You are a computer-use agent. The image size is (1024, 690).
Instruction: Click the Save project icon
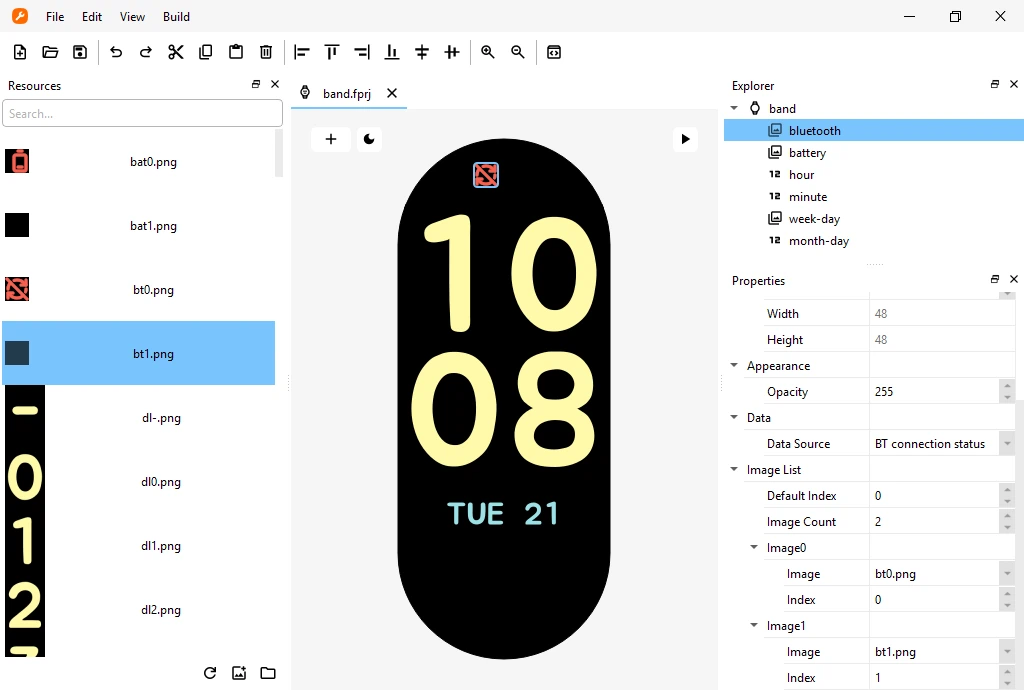(79, 52)
